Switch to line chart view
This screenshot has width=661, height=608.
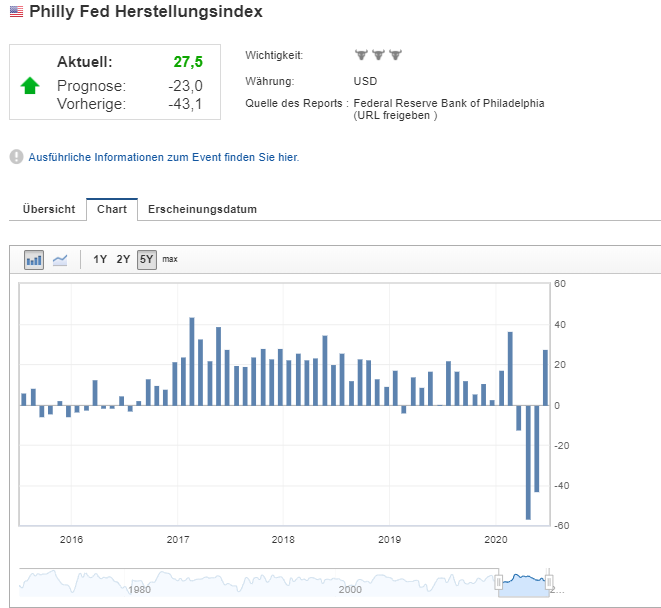pyautogui.click(x=60, y=260)
